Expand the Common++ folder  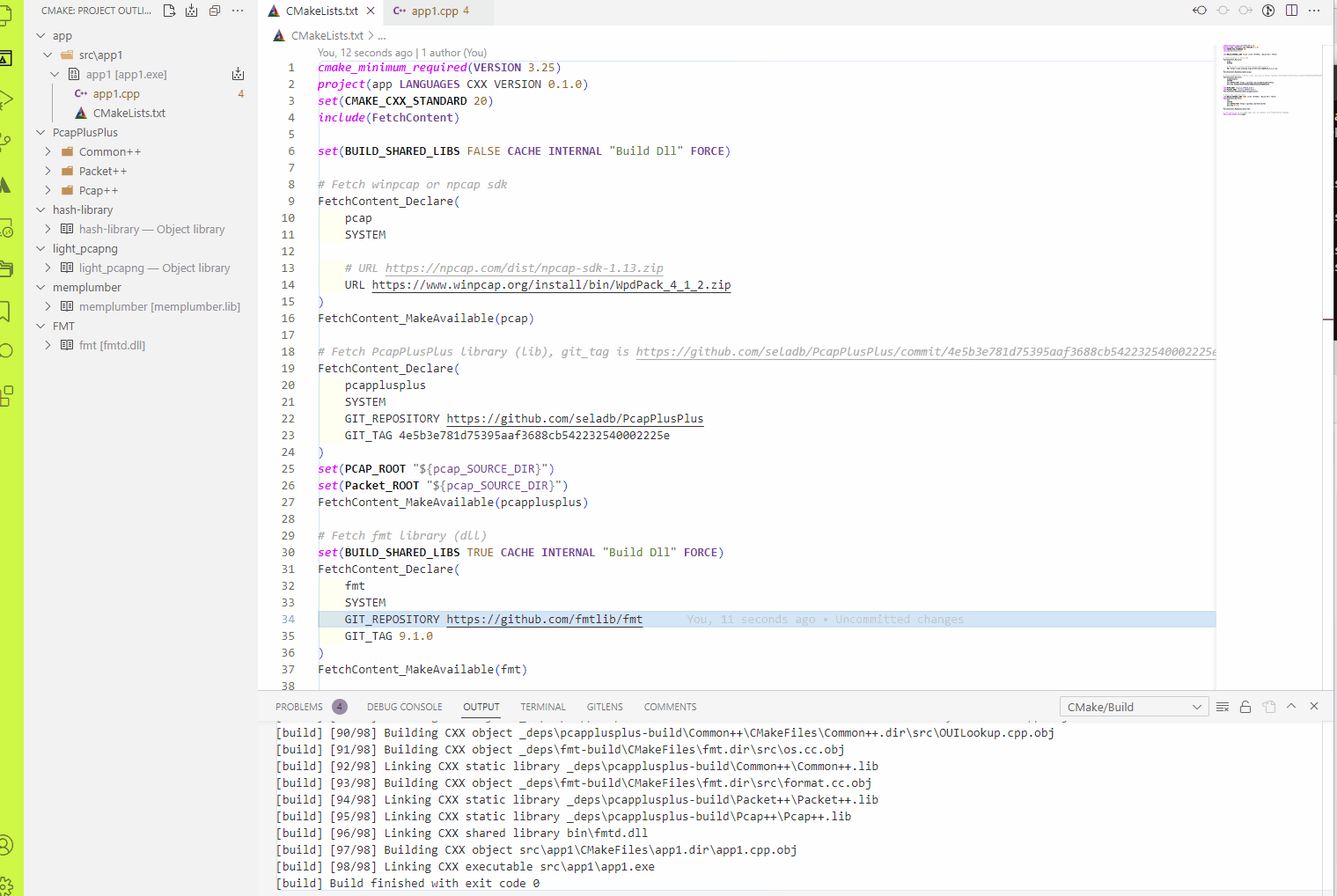tap(48, 151)
